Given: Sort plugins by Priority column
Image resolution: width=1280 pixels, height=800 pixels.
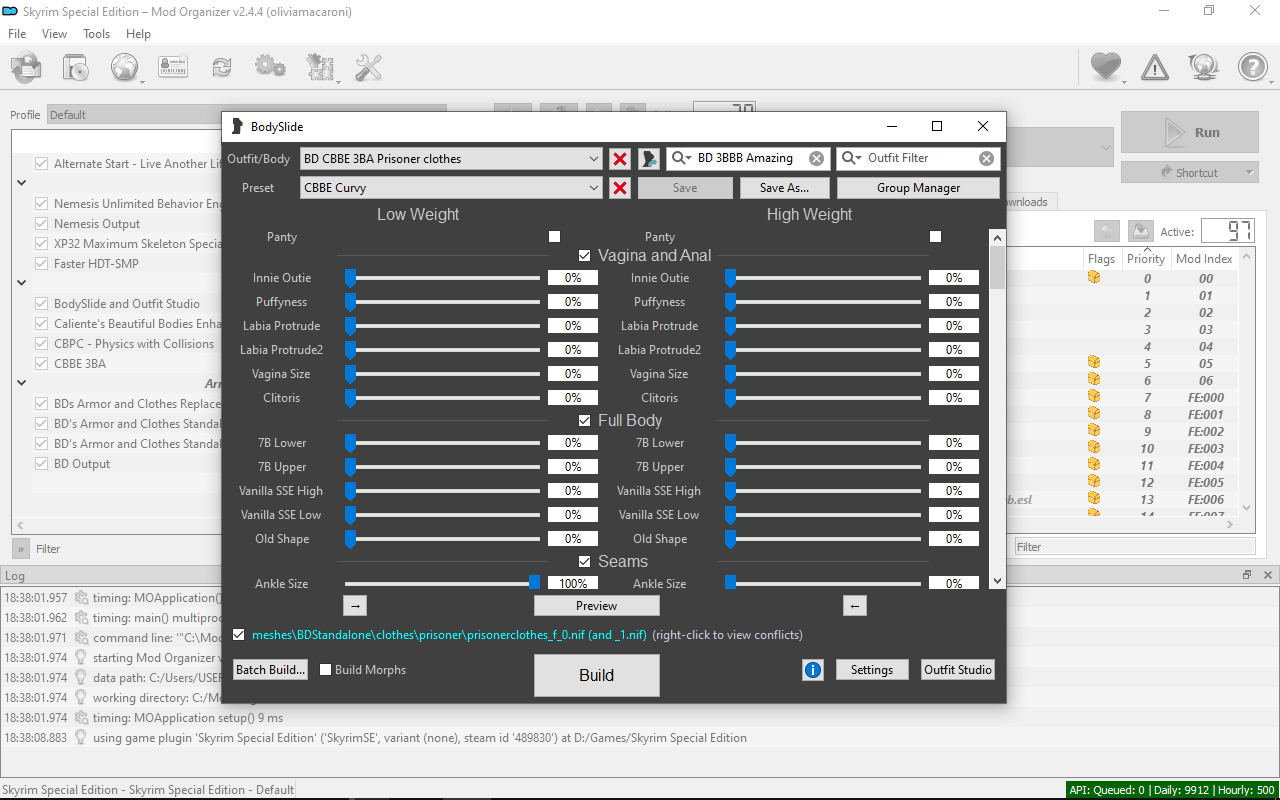Looking at the screenshot, I should click(1146, 259).
